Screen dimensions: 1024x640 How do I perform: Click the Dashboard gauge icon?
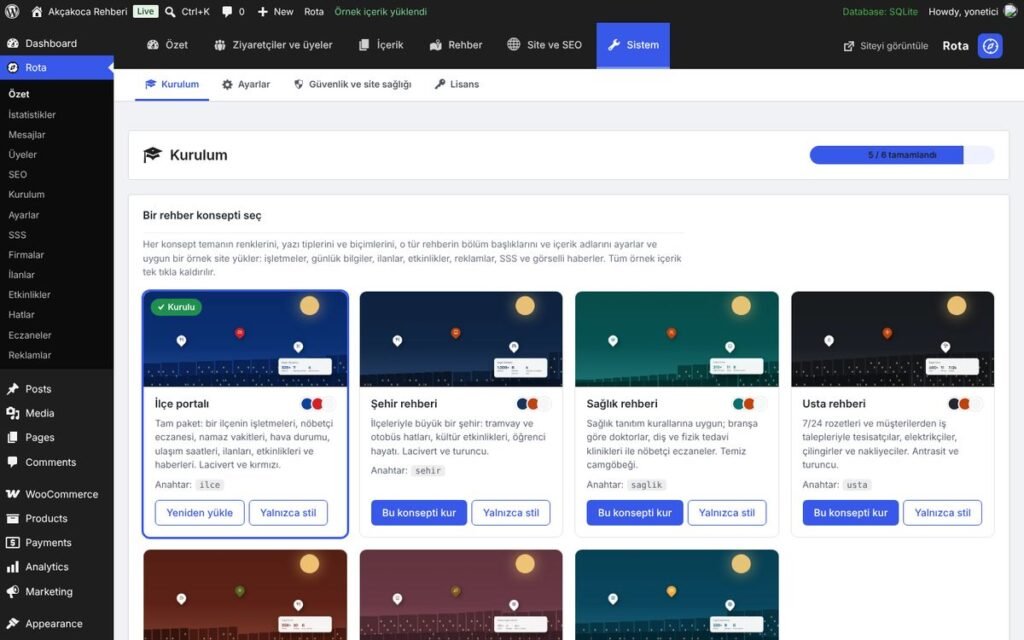click(x=13, y=43)
